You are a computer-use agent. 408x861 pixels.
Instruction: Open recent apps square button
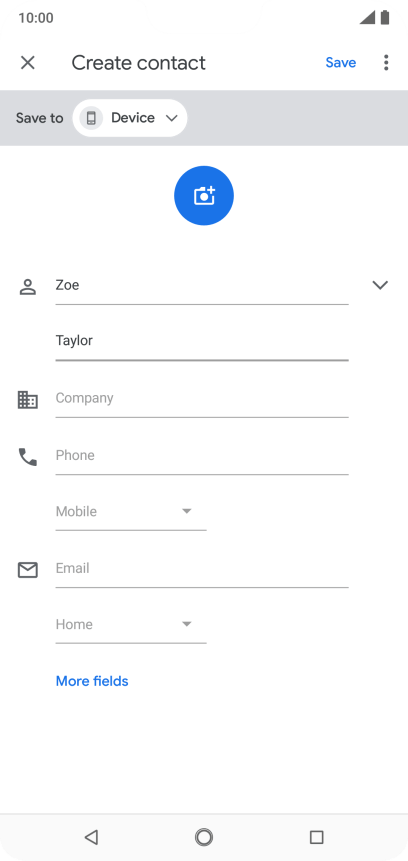(x=316, y=837)
